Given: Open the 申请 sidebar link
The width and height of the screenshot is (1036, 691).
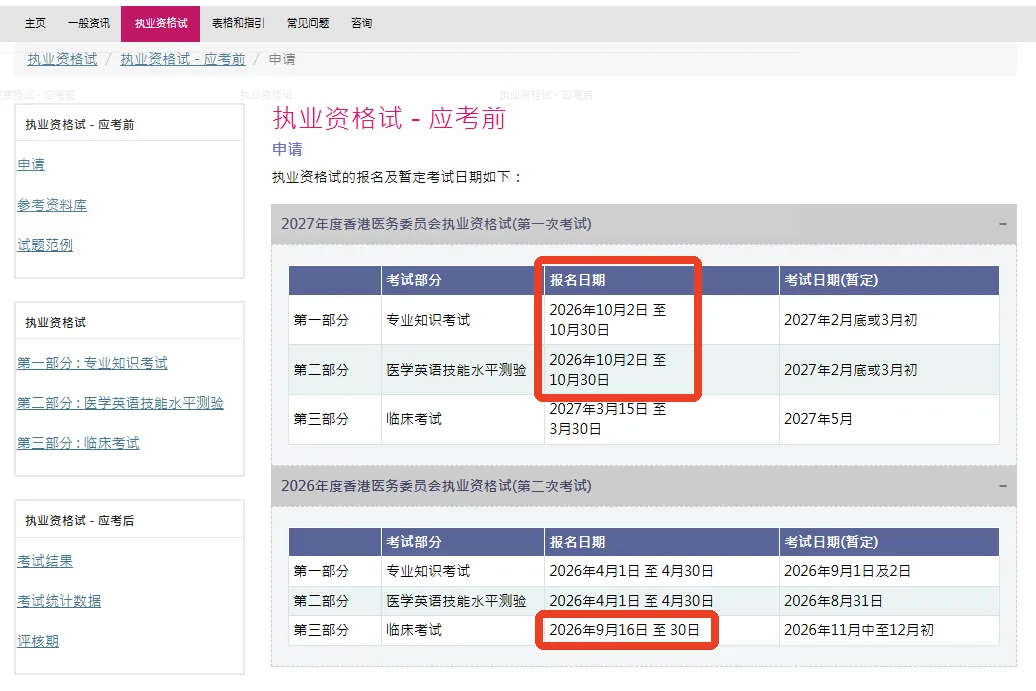Looking at the screenshot, I should 31,164.
